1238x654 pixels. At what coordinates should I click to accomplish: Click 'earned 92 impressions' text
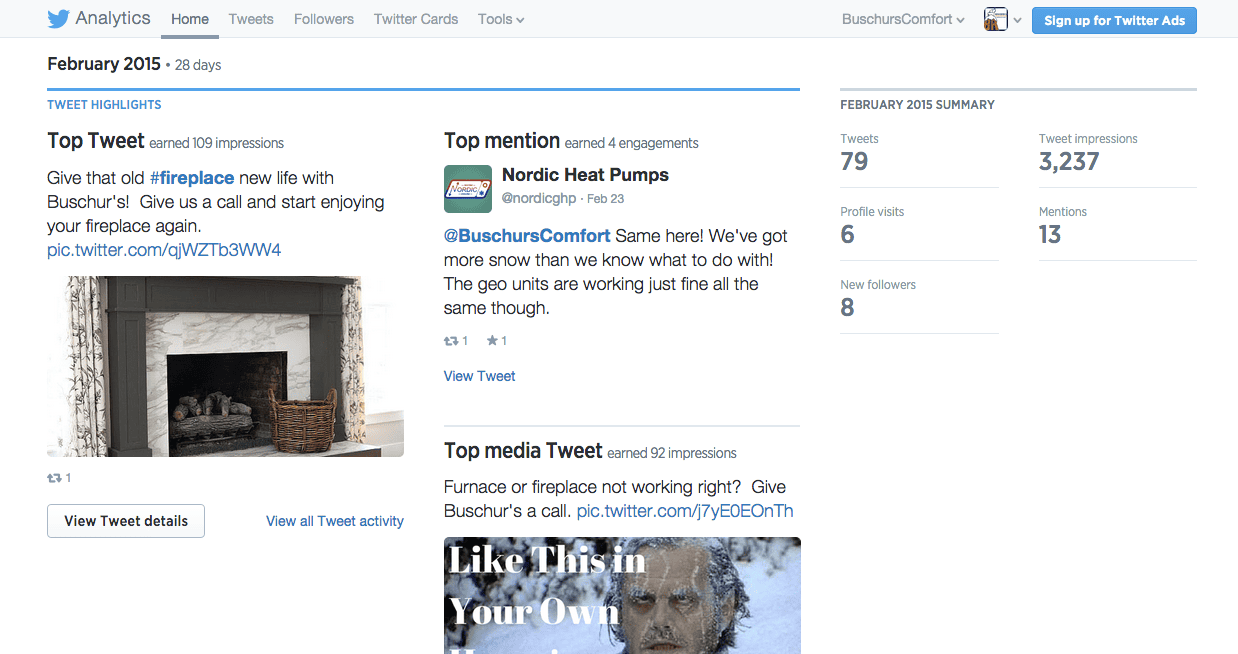tap(672, 453)
